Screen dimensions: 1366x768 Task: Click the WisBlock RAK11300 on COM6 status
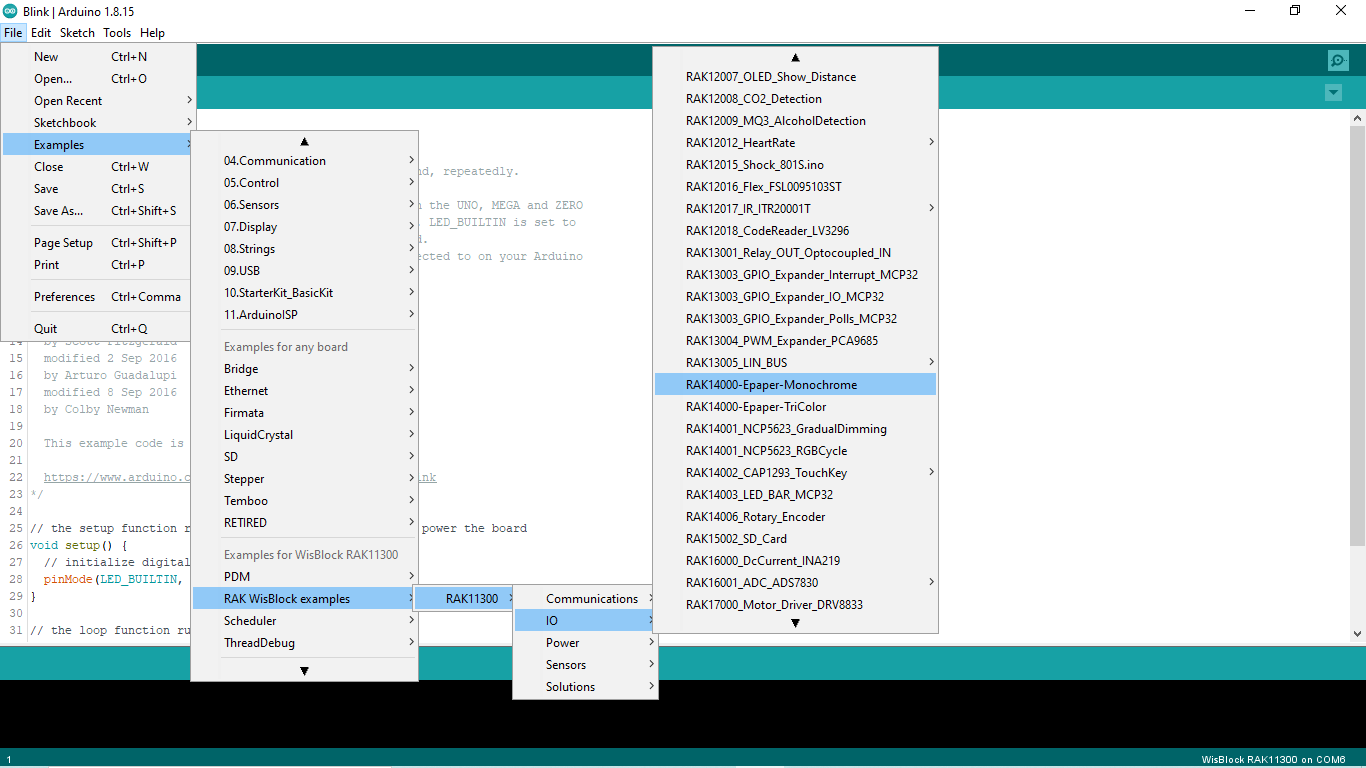coord(1273,760)
